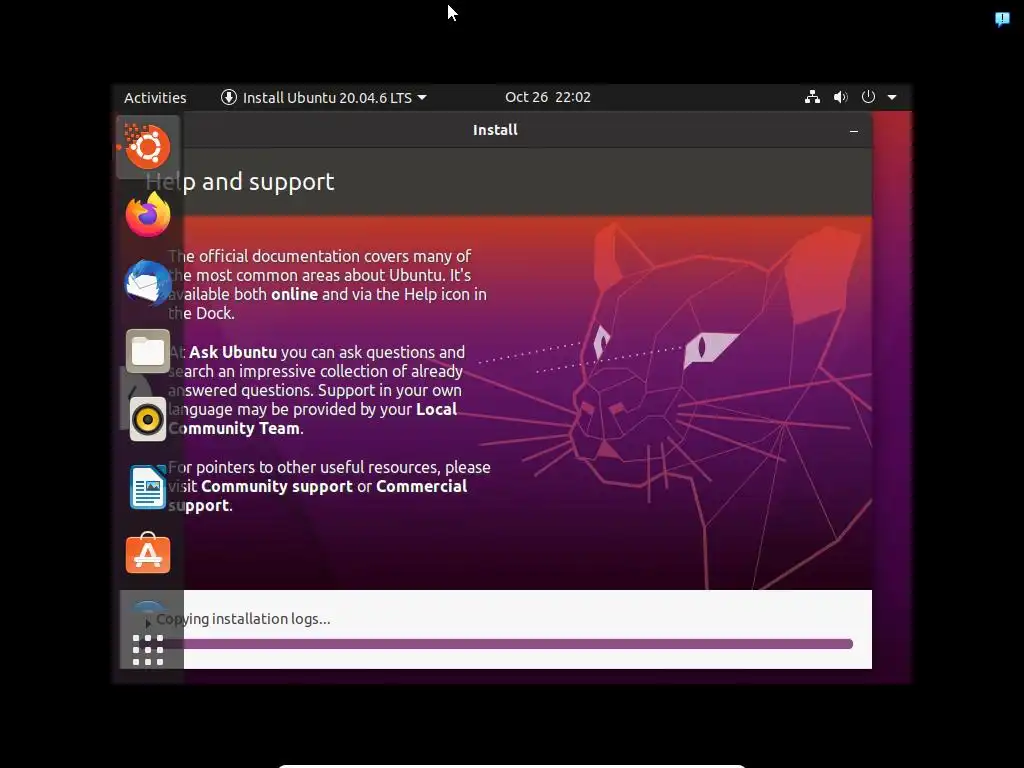Viewport: 1024px width, 768px height.
Task: Open the Ubuntu installer icon in dock
Action: click(148, 146)
